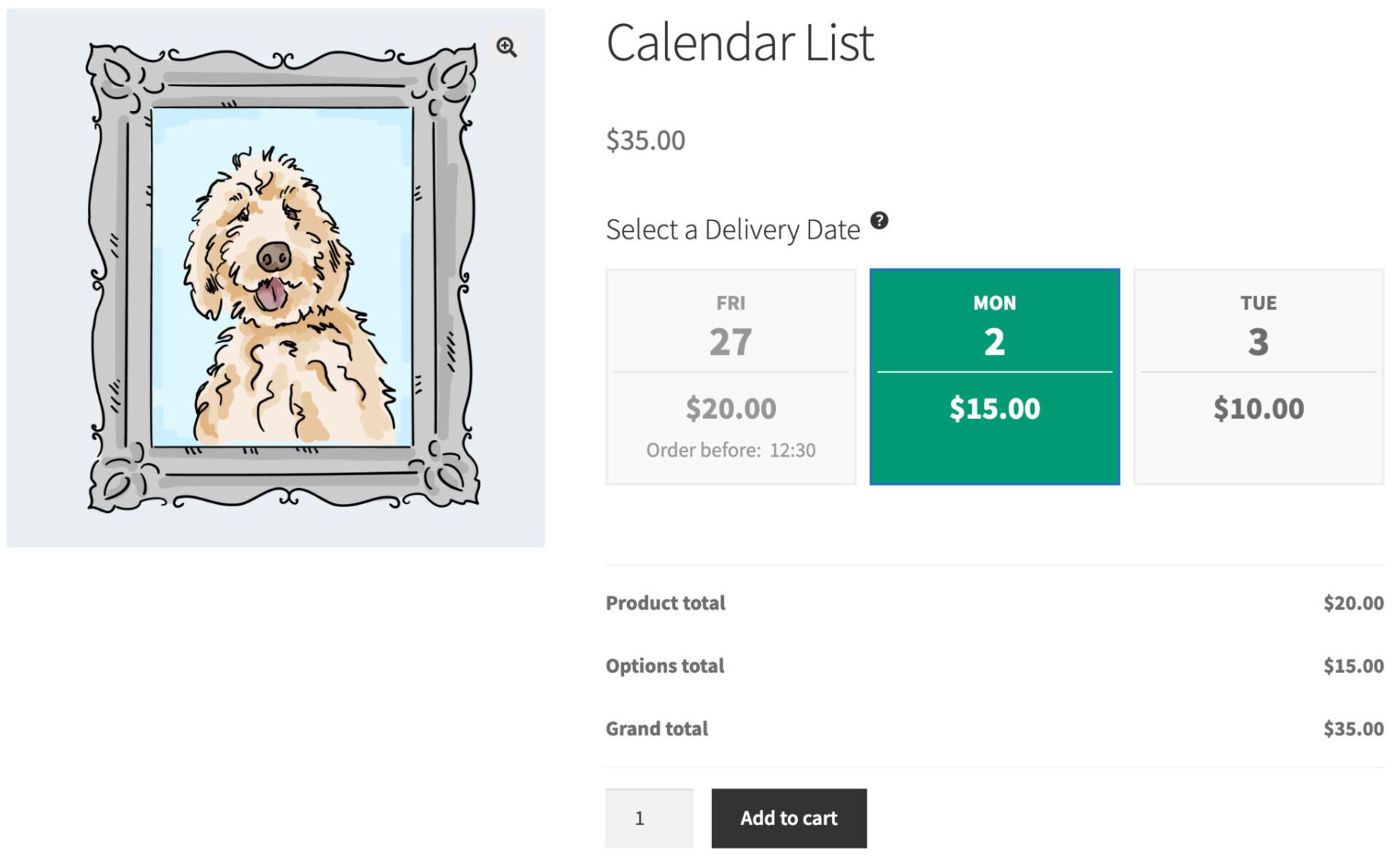Click the $15.00 price on Monday tile

click(994, 409)
